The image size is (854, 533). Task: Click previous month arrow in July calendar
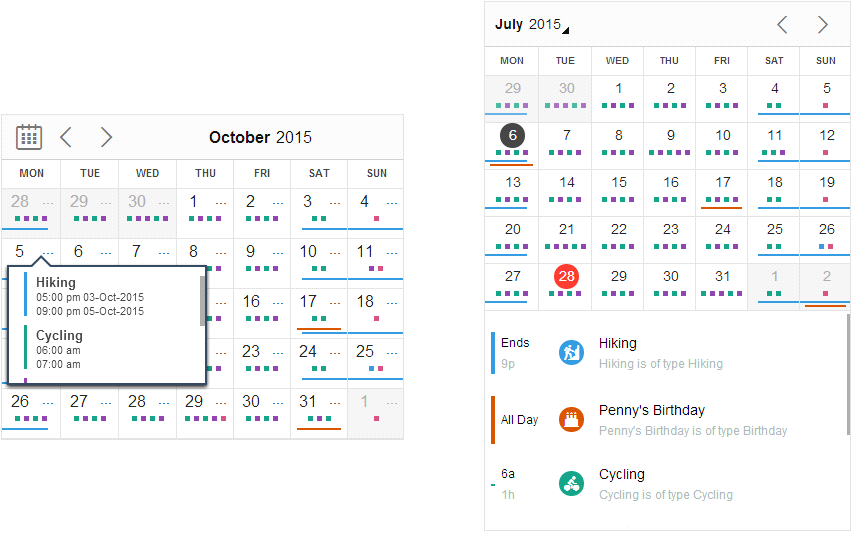782,24
